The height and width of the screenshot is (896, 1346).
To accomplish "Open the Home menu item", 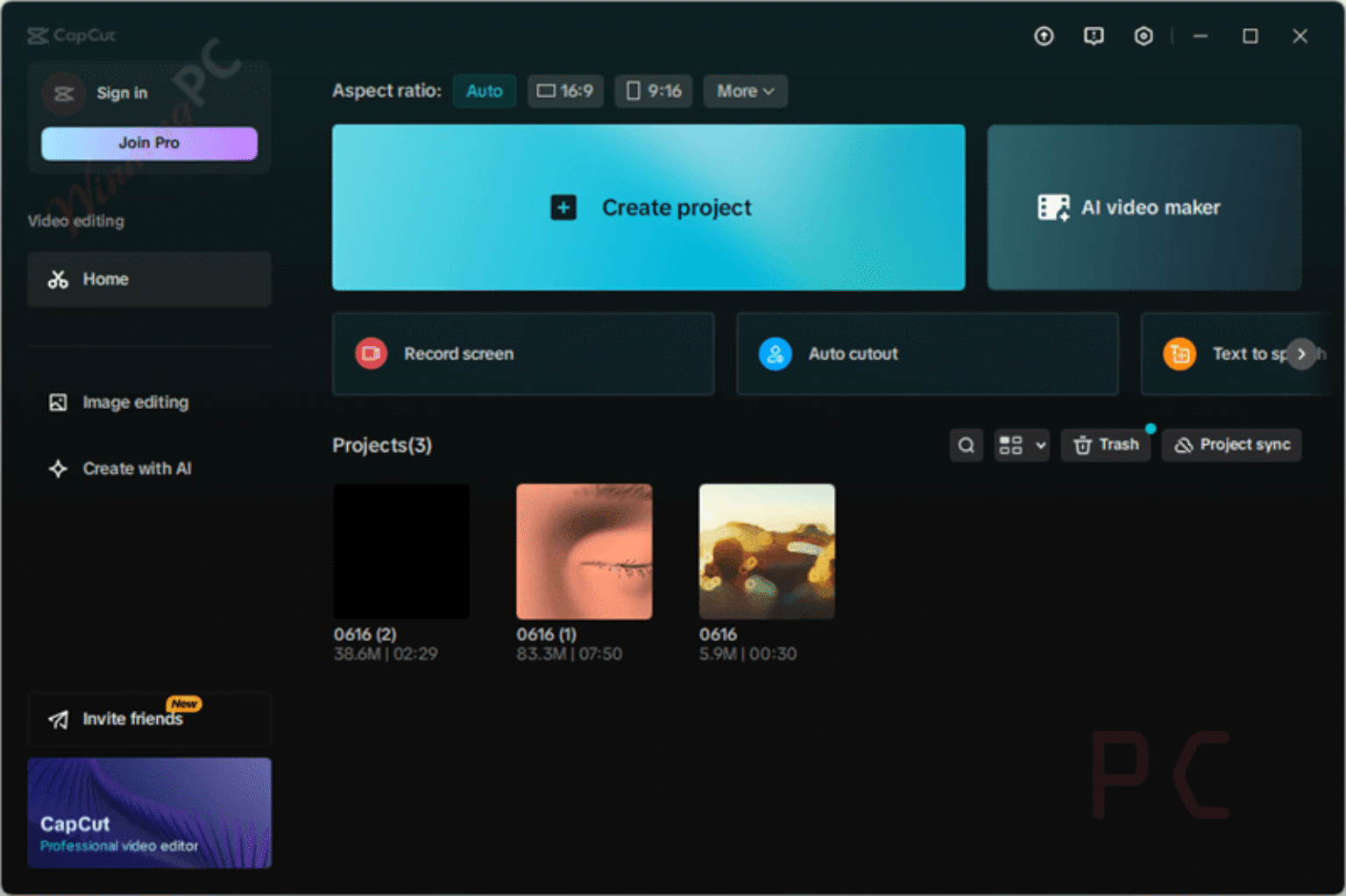I will [x=149, y=279].
